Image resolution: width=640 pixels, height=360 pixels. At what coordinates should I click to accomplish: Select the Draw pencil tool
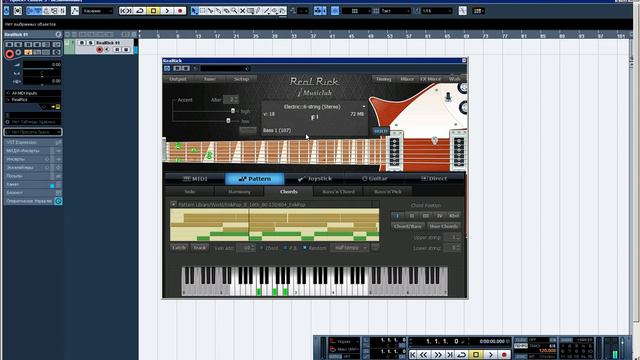click(x=258, y=11)
